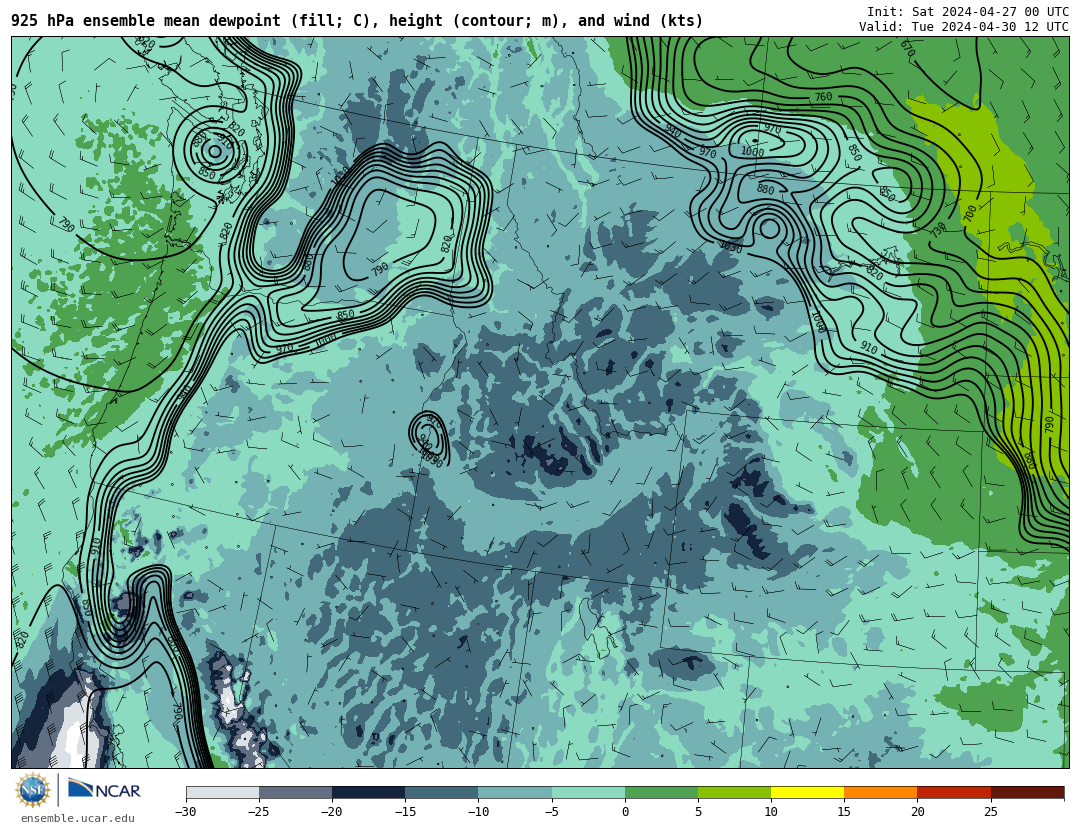Click the NSF logo

33,790
